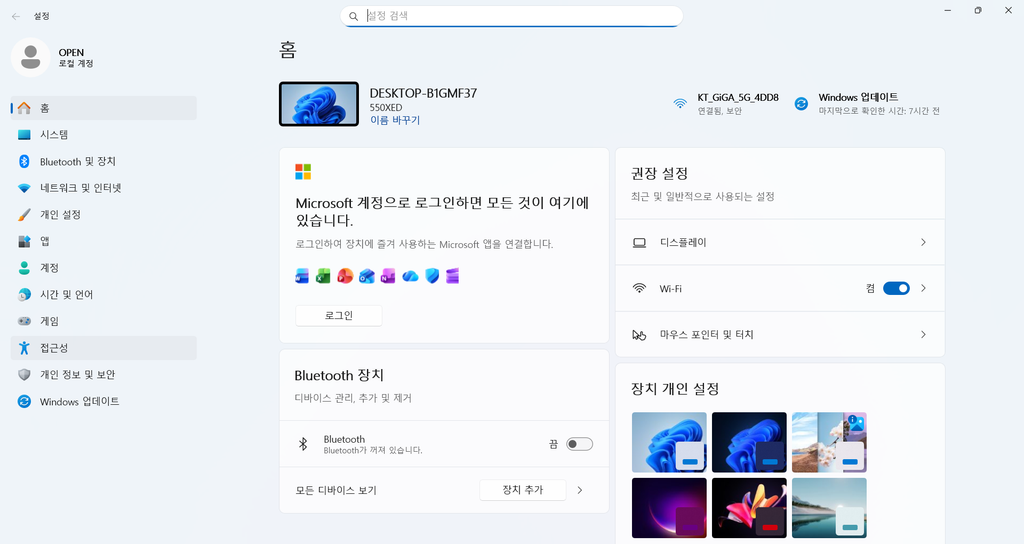Click the 이름 바꾸기 link
This screenshot has width=1024, height=544.
pos(395,120)
